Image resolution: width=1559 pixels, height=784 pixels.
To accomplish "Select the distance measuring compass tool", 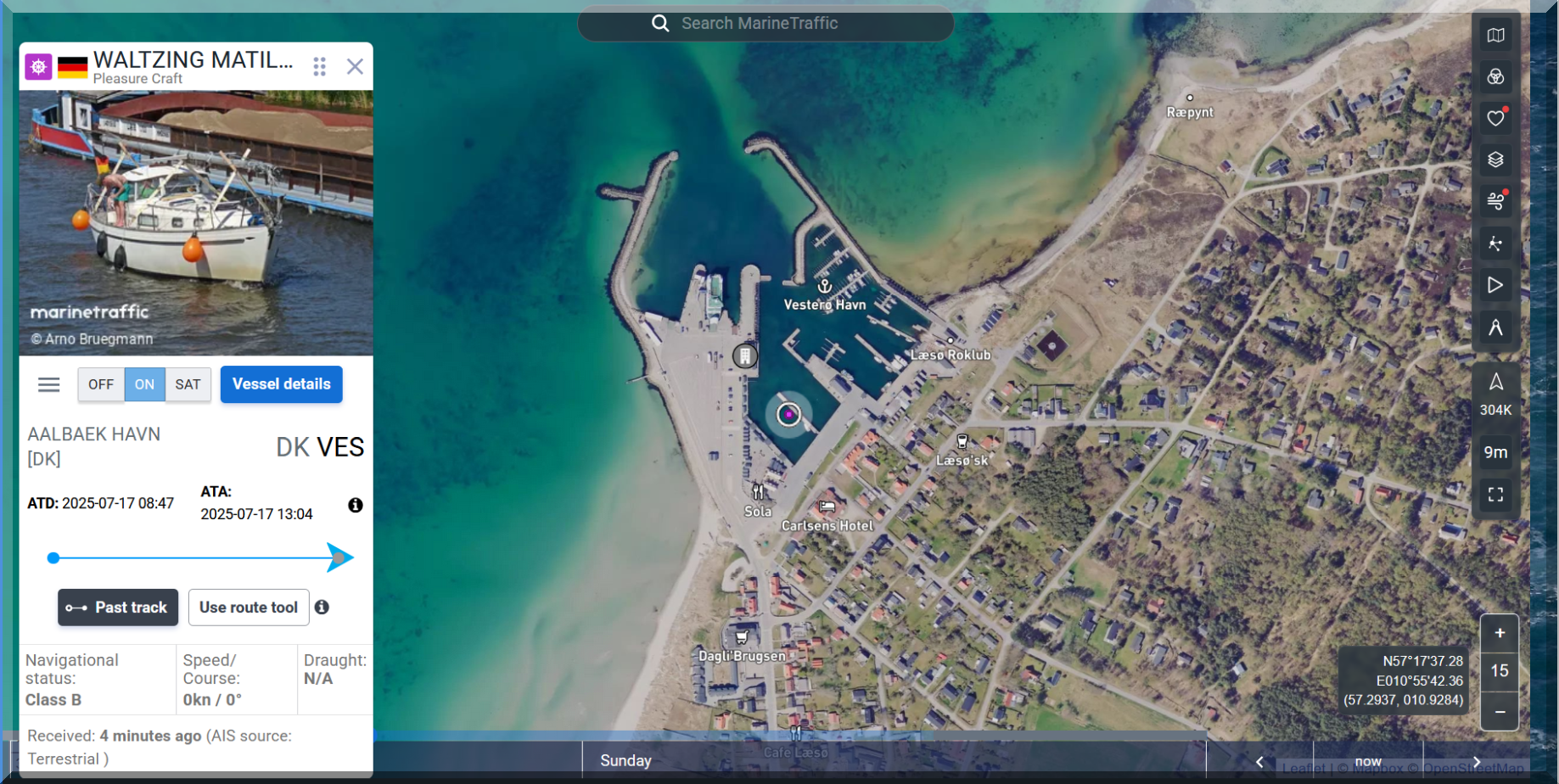I will (x=1495, y=328).
